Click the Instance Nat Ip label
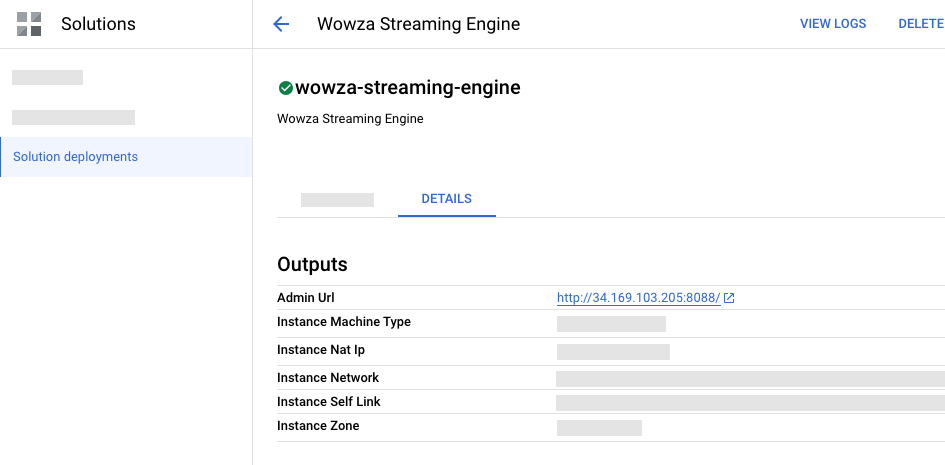 pyautogui.click(x=321, y=349)
